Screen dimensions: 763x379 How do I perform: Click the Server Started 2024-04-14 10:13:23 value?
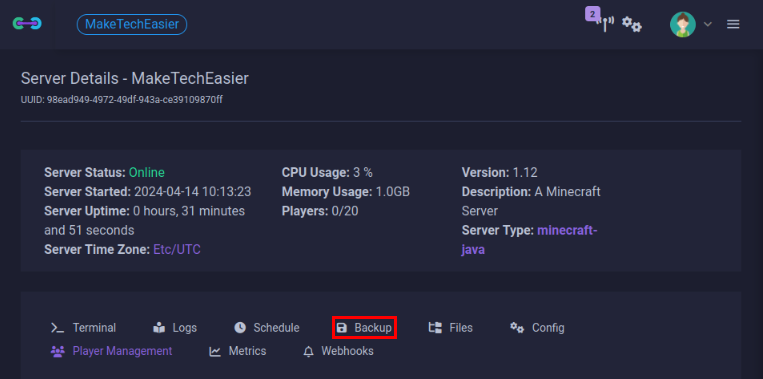[192, 192]
